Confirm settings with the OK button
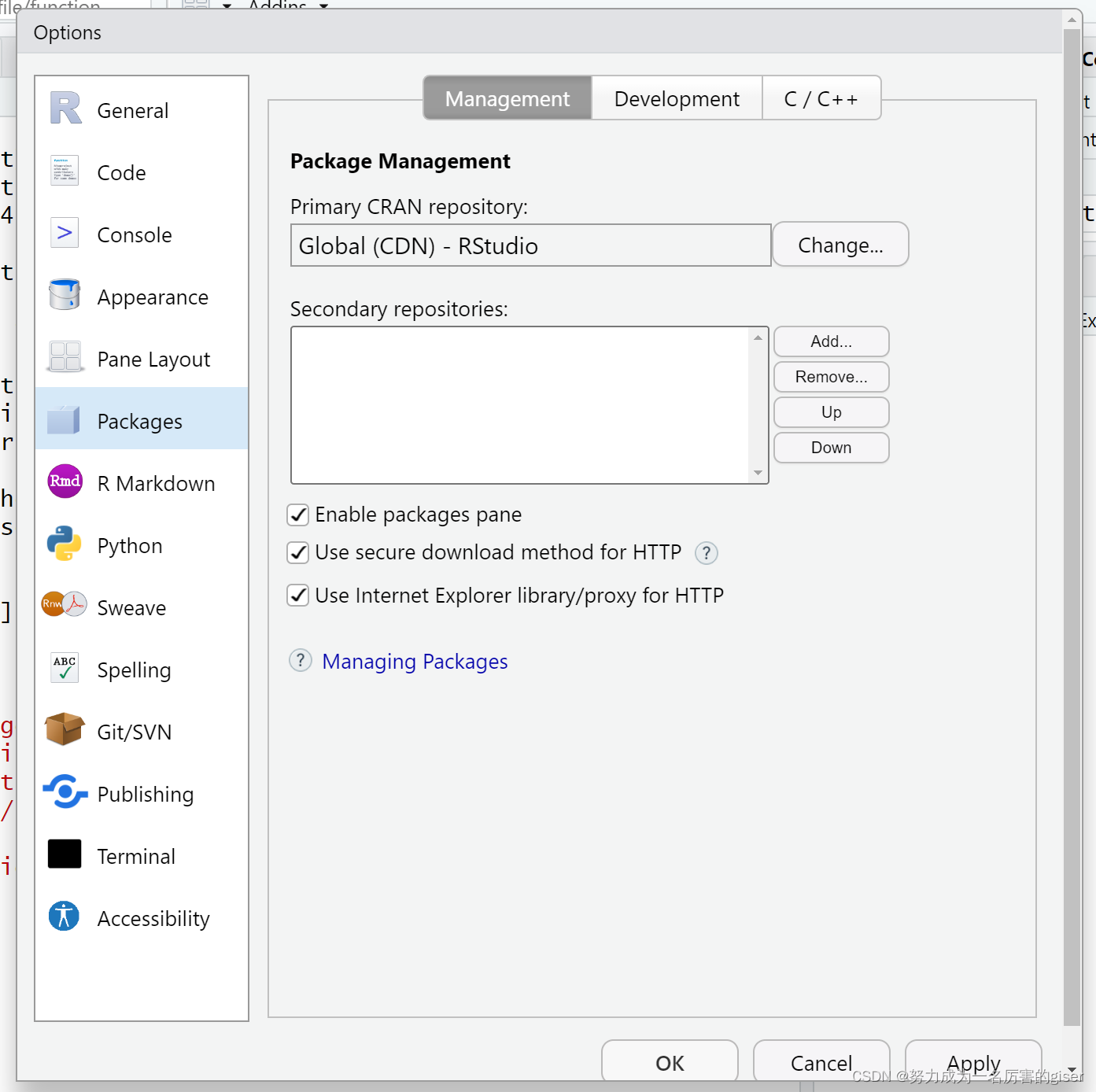This screenshot has height=1092, width=1096. 670,1062
